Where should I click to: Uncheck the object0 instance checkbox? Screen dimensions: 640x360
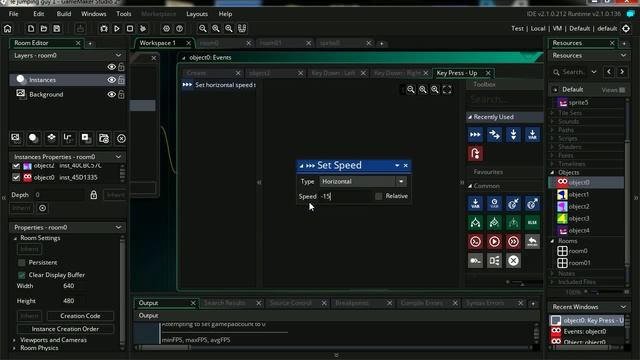pos(16,178)
